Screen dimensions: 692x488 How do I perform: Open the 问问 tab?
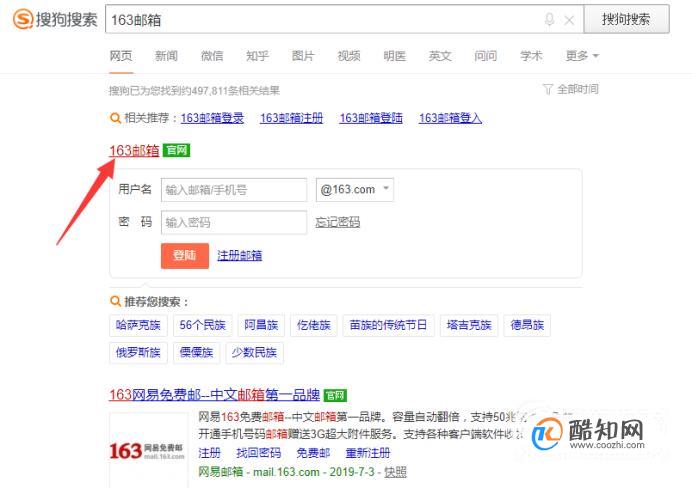tap(486, 56)
